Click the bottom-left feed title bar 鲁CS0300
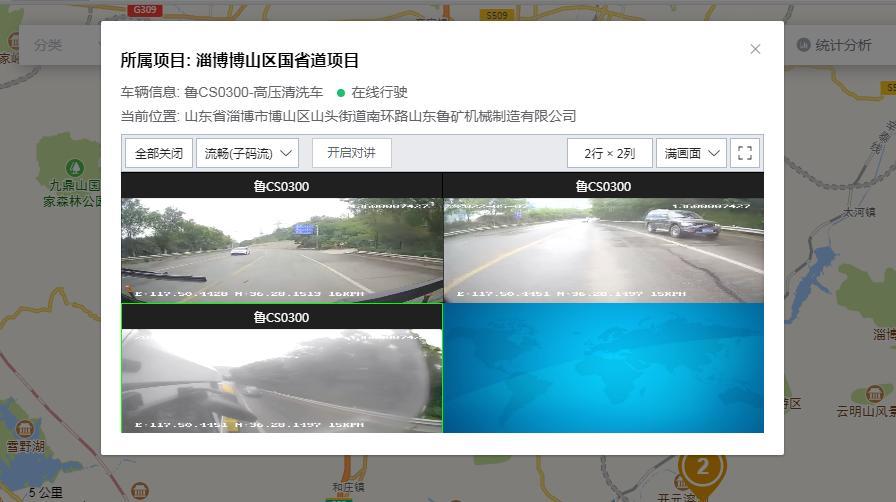Screen dimensions: 896x502 [281, 317]
